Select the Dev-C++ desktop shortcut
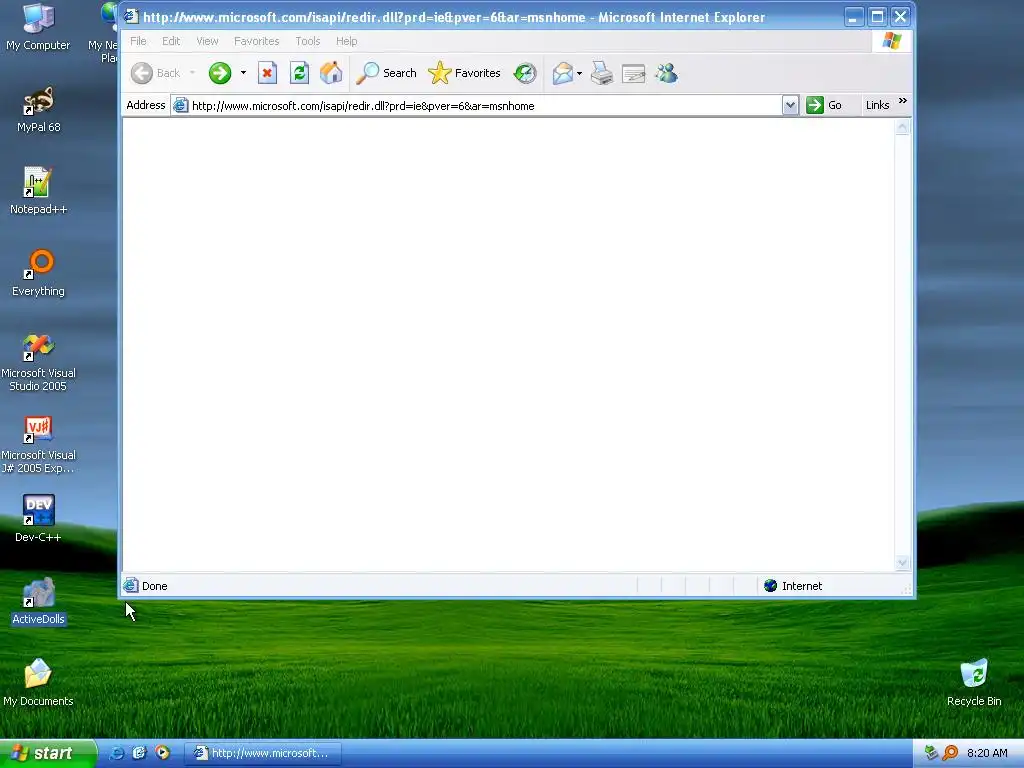This screenshot has height=768, width=1024. point(38,519)
